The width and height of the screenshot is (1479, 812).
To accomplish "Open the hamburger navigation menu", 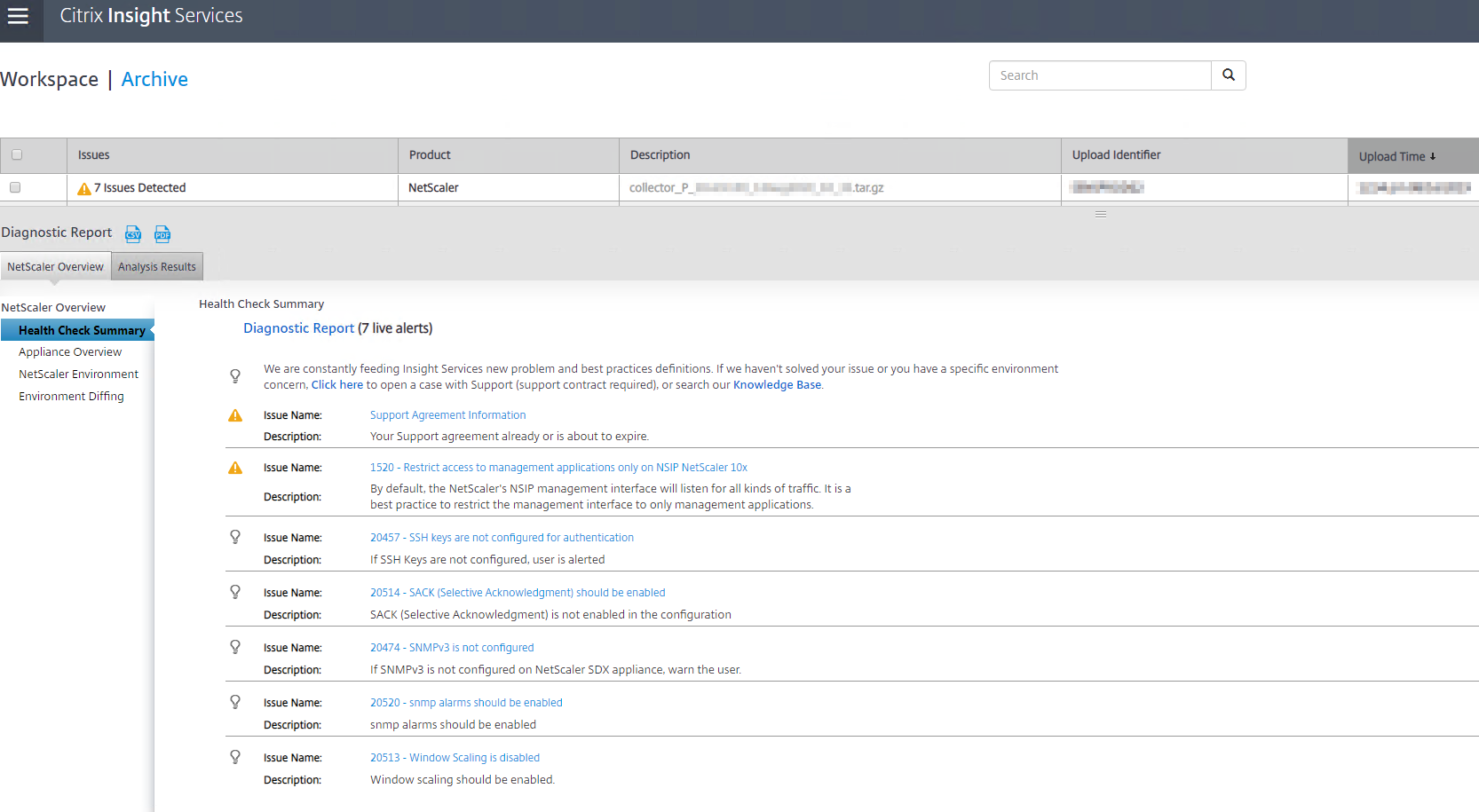I will point(19,16).
